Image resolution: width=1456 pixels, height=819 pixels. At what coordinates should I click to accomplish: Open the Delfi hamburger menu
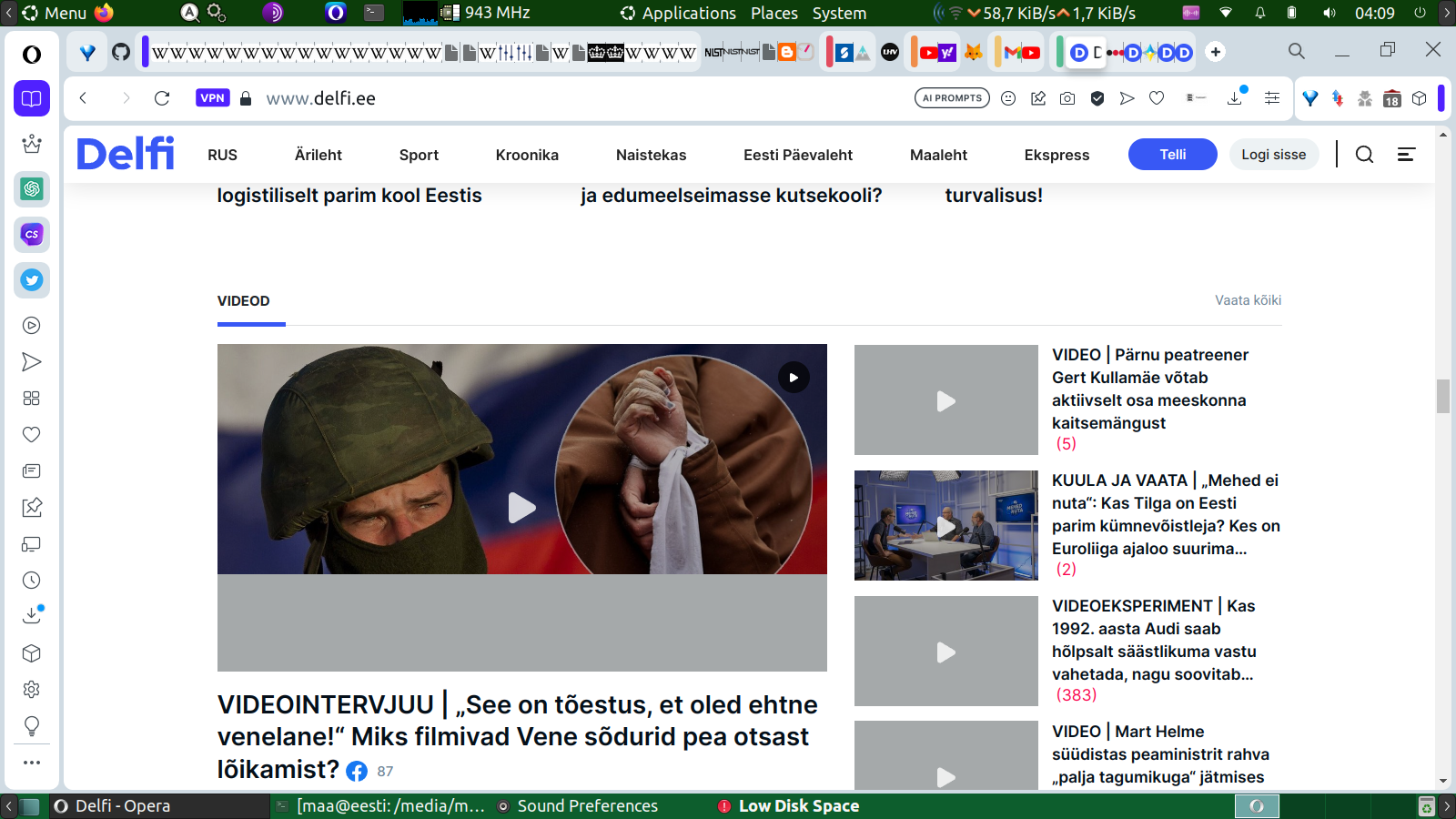(1406, 155)
